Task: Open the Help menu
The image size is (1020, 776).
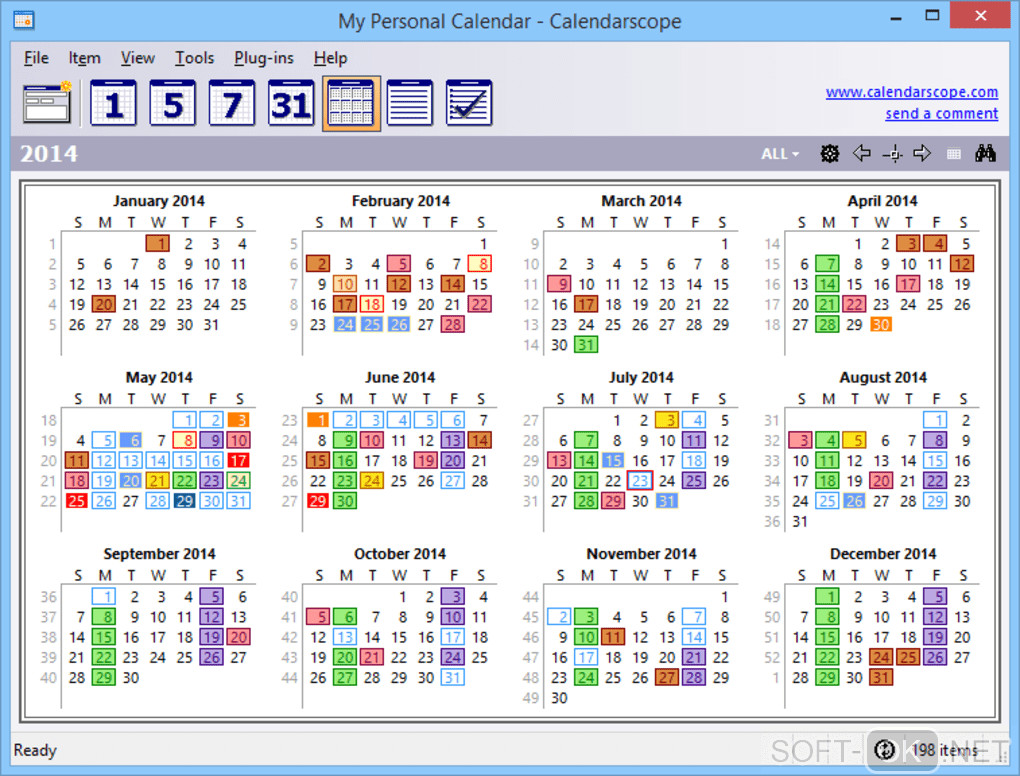Action: tap(330, 58)
